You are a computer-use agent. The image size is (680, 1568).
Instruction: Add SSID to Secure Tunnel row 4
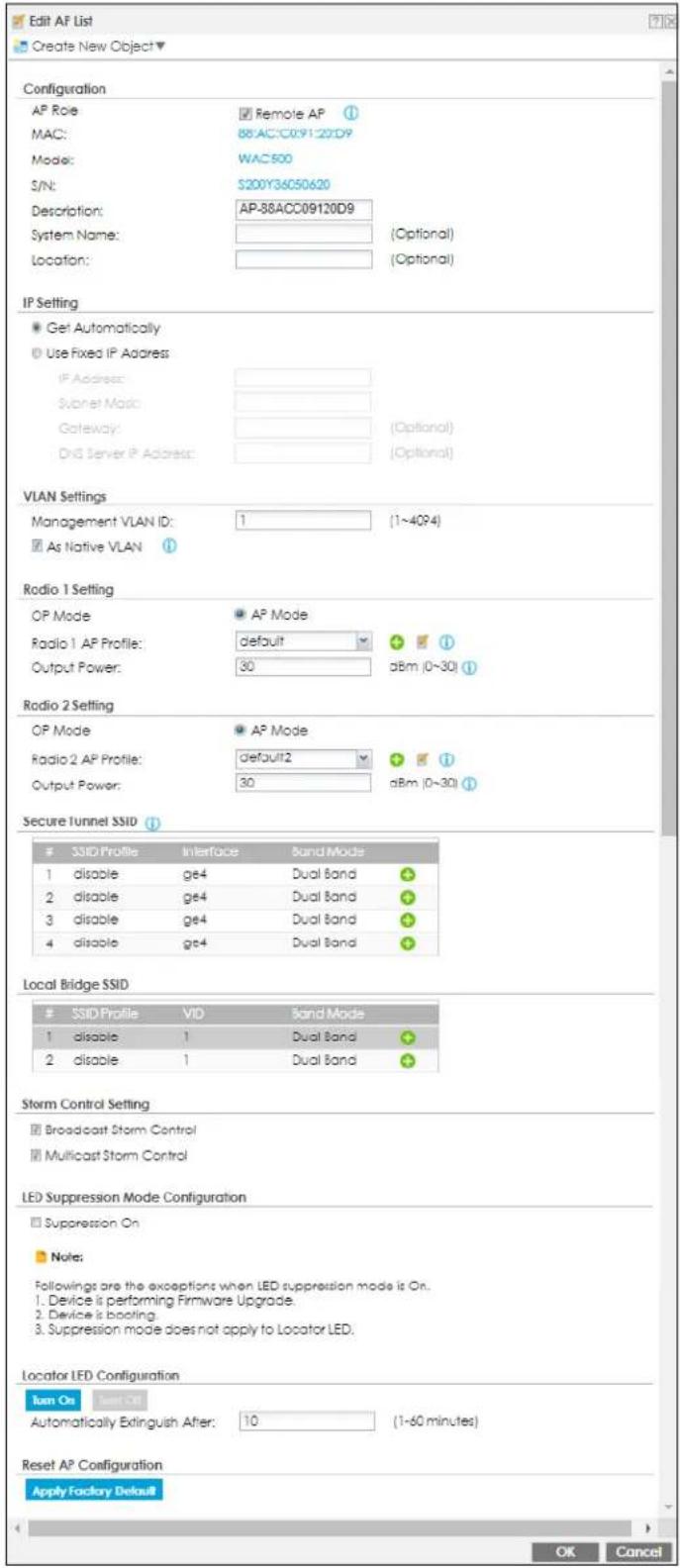pyautogui.click(x=408, y=943)
